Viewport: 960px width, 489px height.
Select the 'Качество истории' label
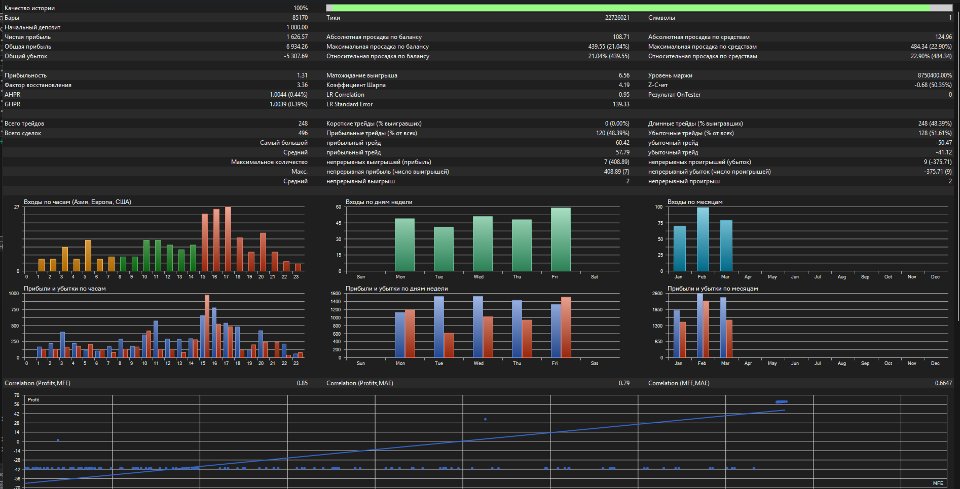click(x=29, y=9)
